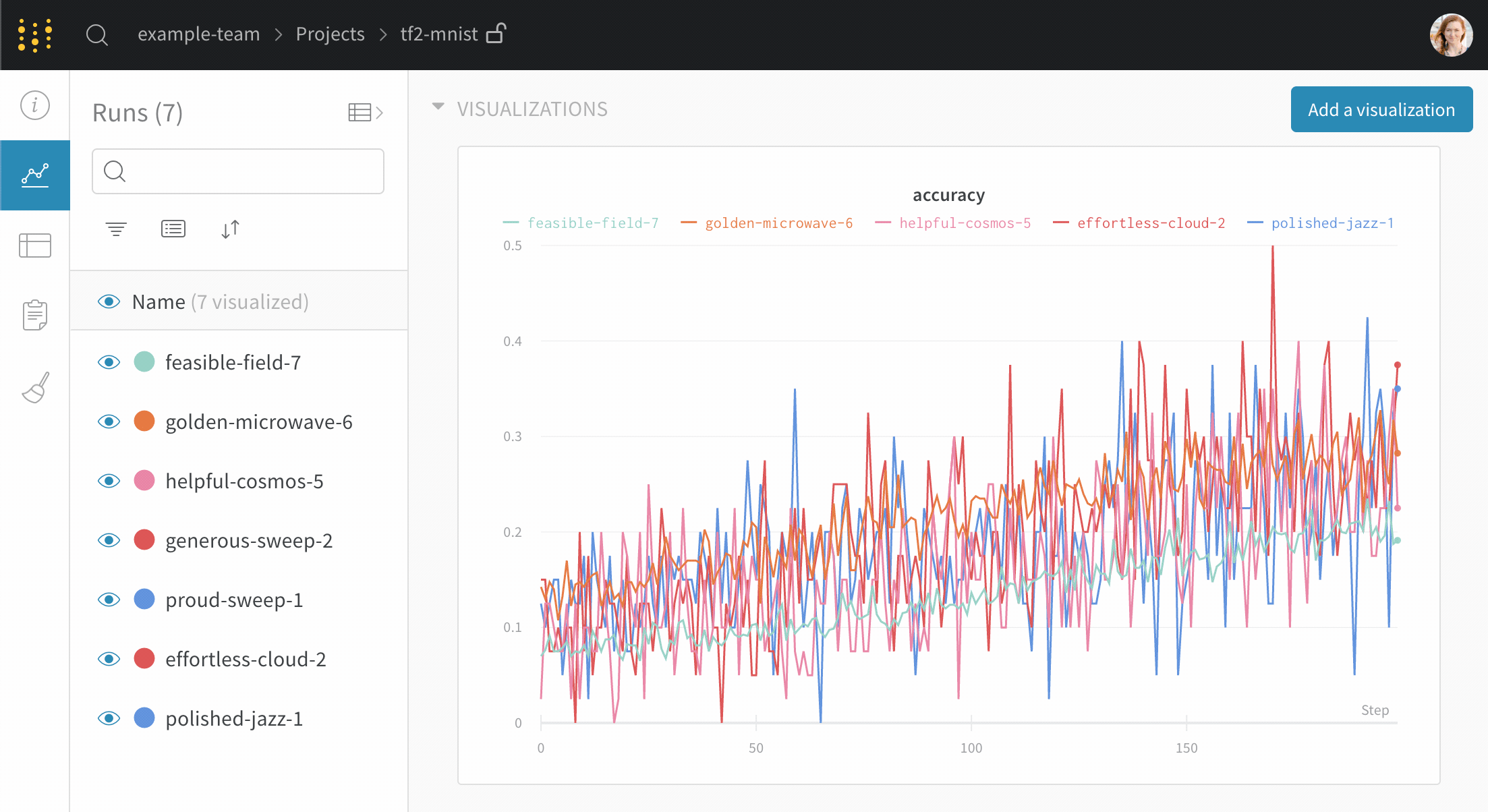Open the project overview info icon
This screenshot has height=812, width=1488.
(x=35, y=105)
